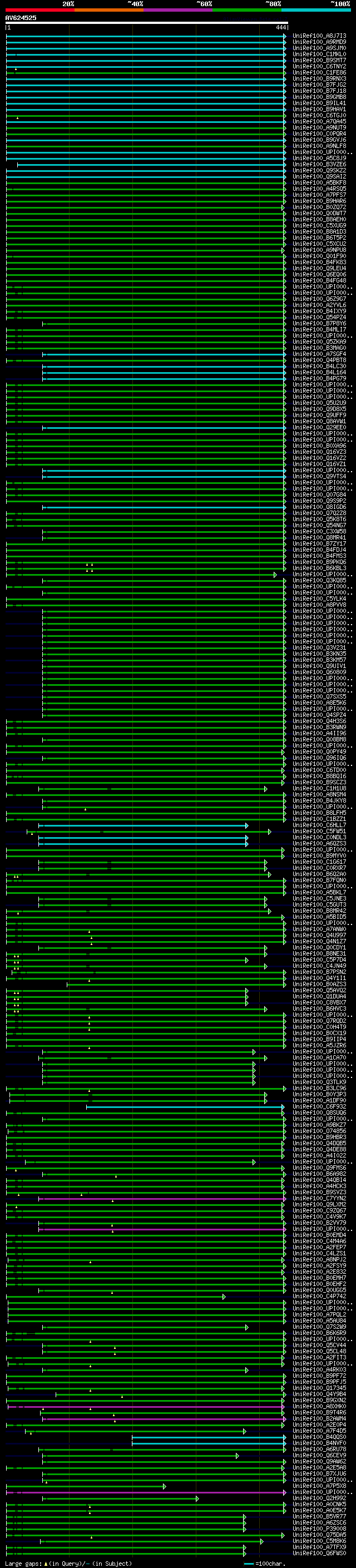Click label UniRef100_B7PSN2
Screen dimensions: 356x1568
[x=319, y=972]
